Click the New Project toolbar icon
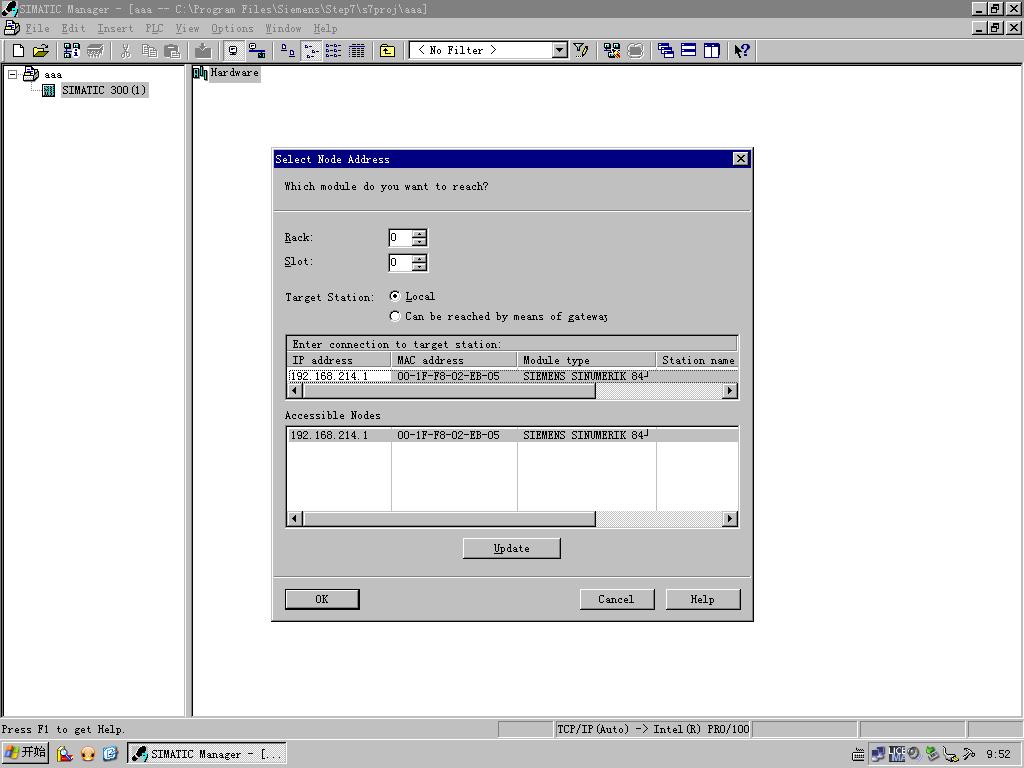This screenshot has width=1024, height=768. pos(18,51)
